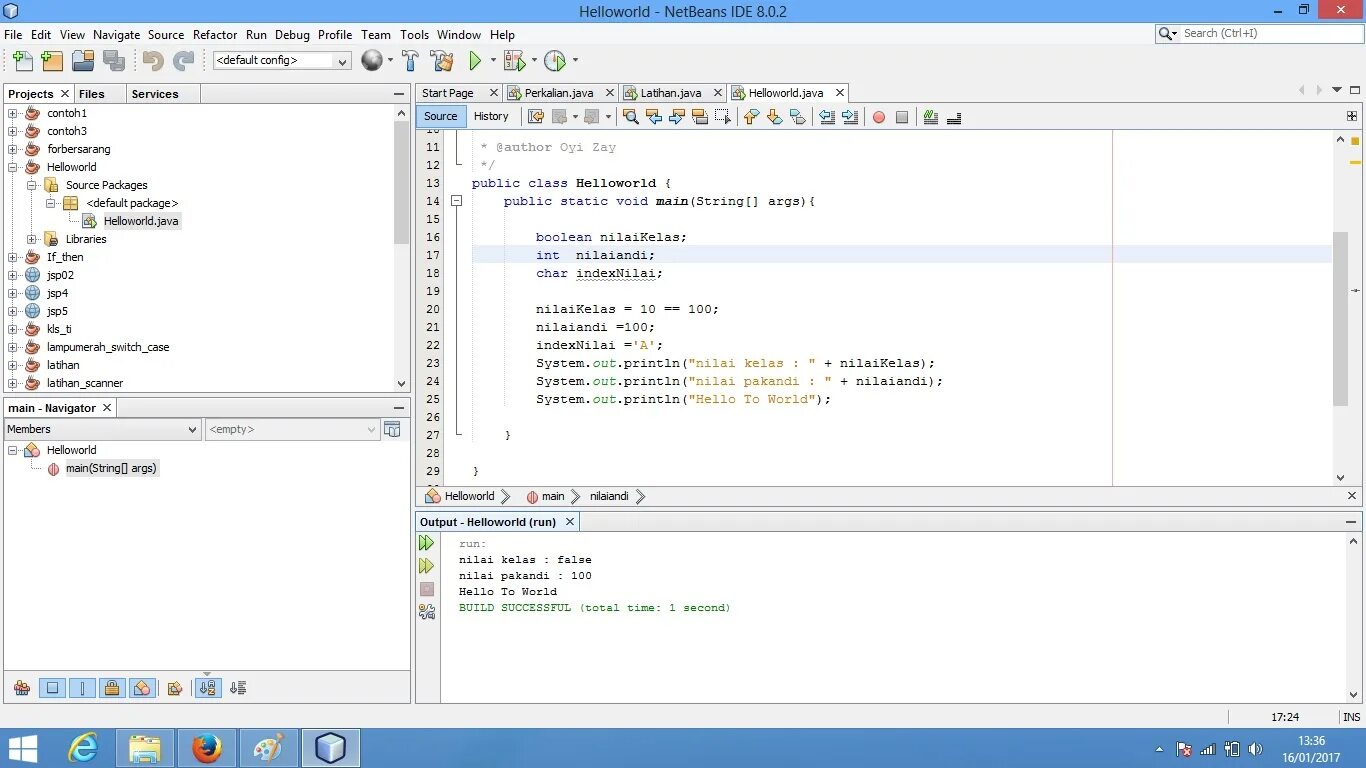The image size is (1366, 768).
Task: Click the Comment lines icon
Action: point(931,117)
